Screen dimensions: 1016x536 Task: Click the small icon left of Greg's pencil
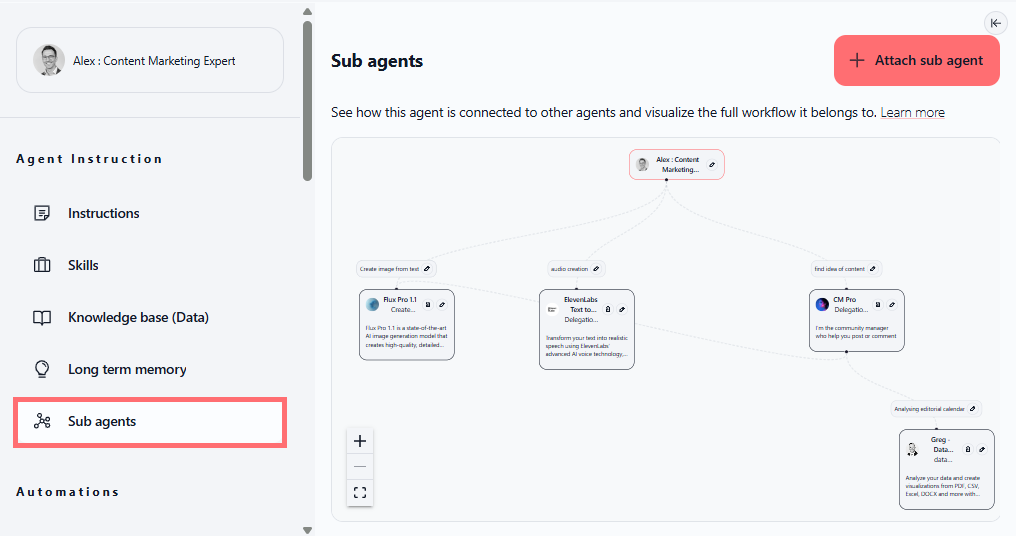click(x=968, y=449)
